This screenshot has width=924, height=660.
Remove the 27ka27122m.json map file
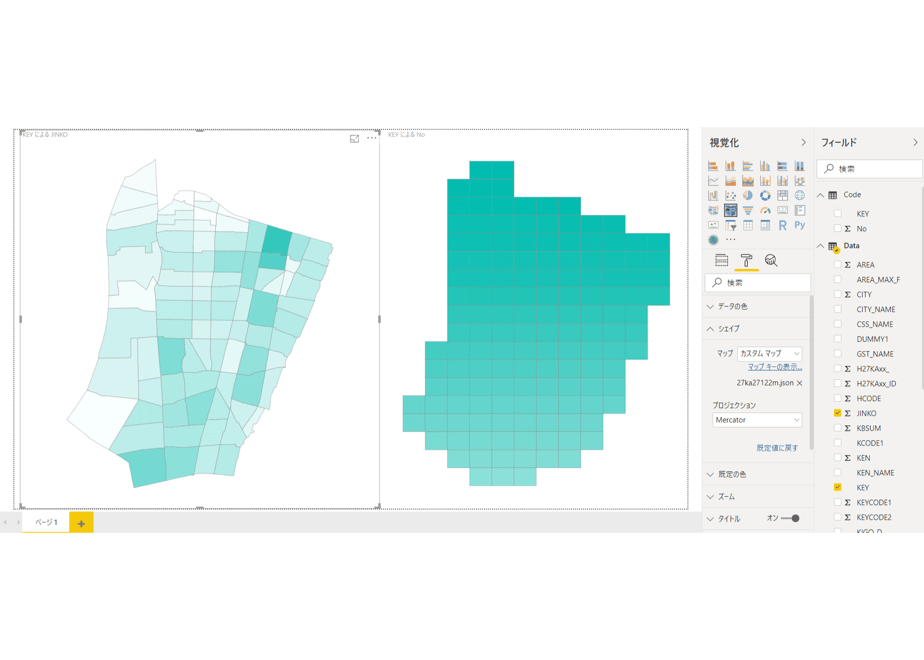click(x=800, y=383)
